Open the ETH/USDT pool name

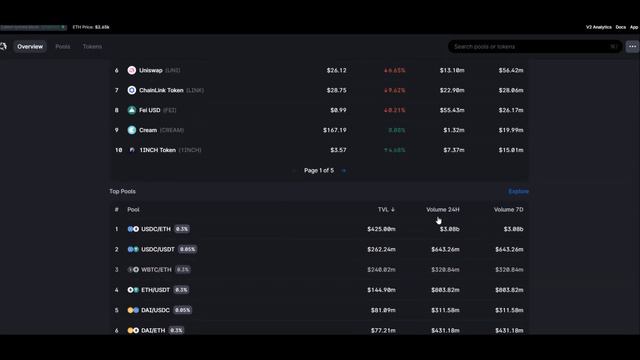(156, 290)
